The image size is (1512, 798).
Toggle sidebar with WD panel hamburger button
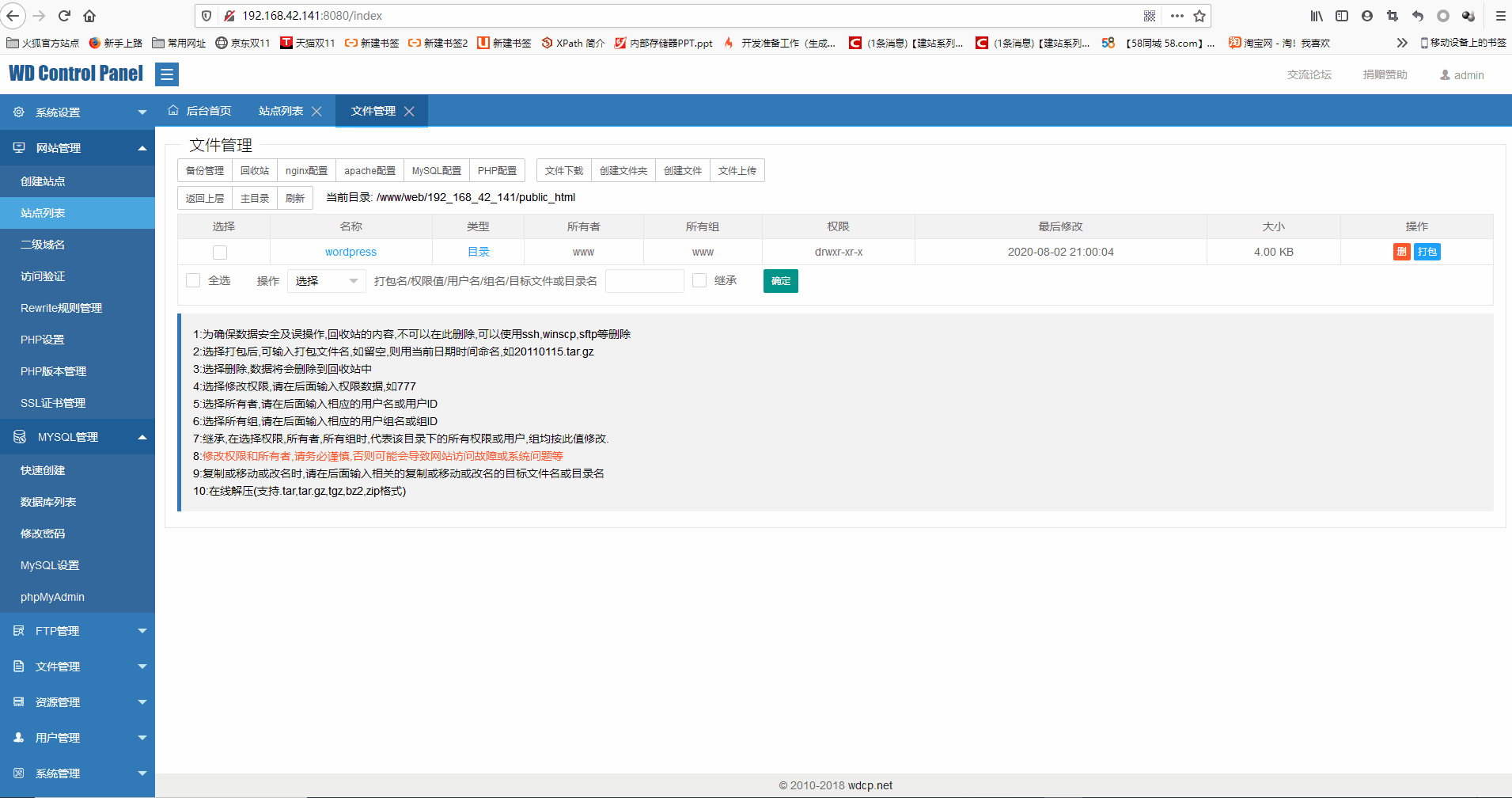click(166, 74)
